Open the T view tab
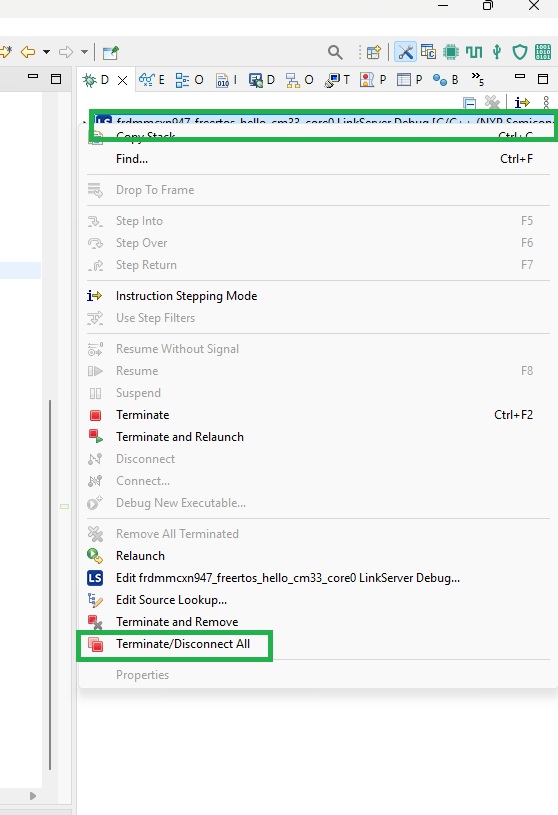 pyautogui.click(x=337, y=80)
